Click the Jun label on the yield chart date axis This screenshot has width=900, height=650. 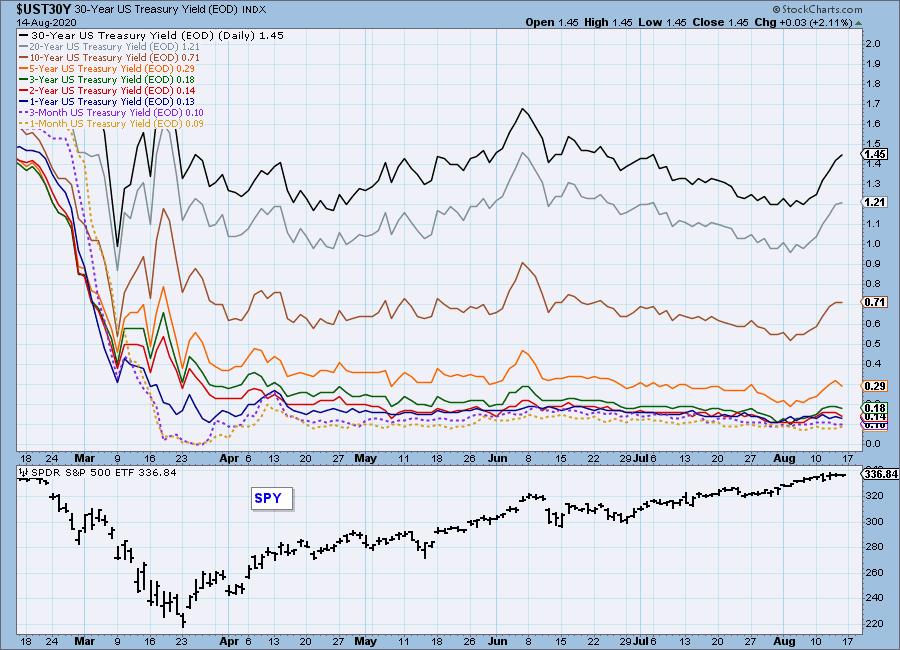(x=498, y=458)
